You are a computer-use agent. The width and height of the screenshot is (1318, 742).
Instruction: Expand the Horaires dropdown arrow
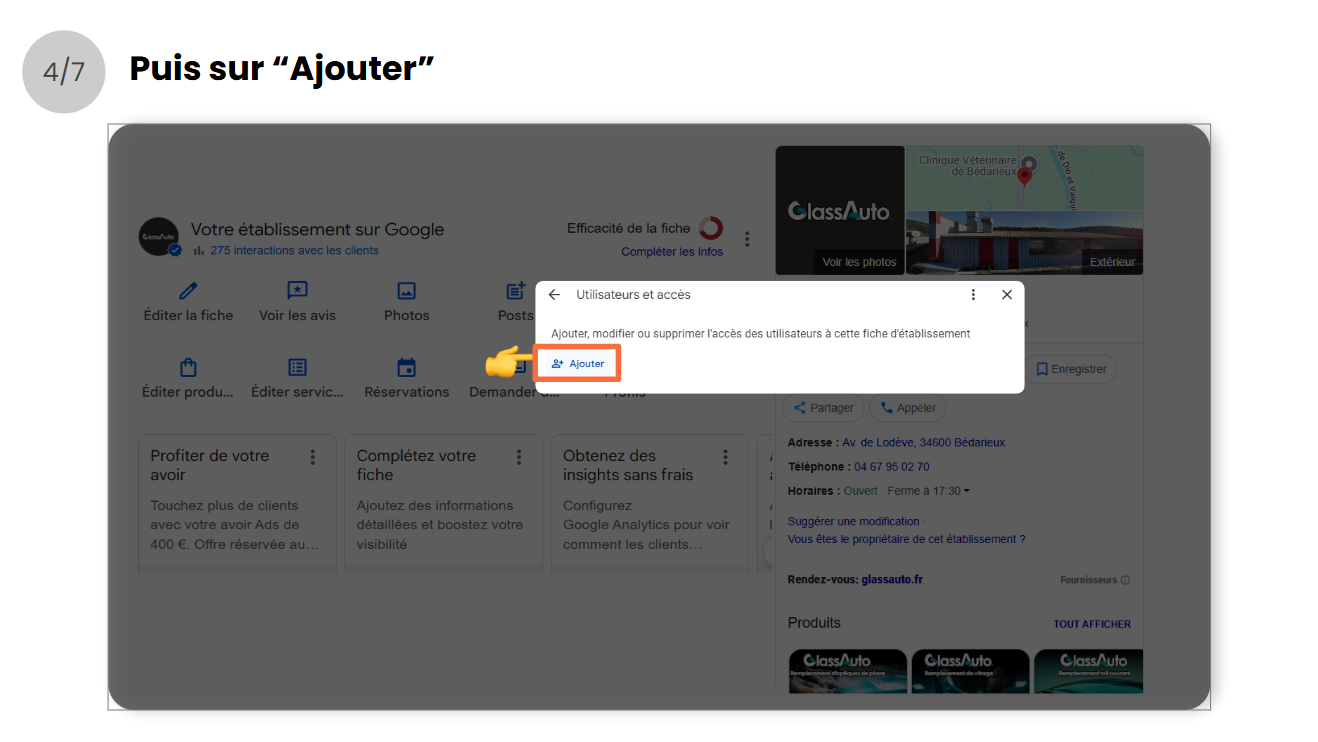click(966, 491)
